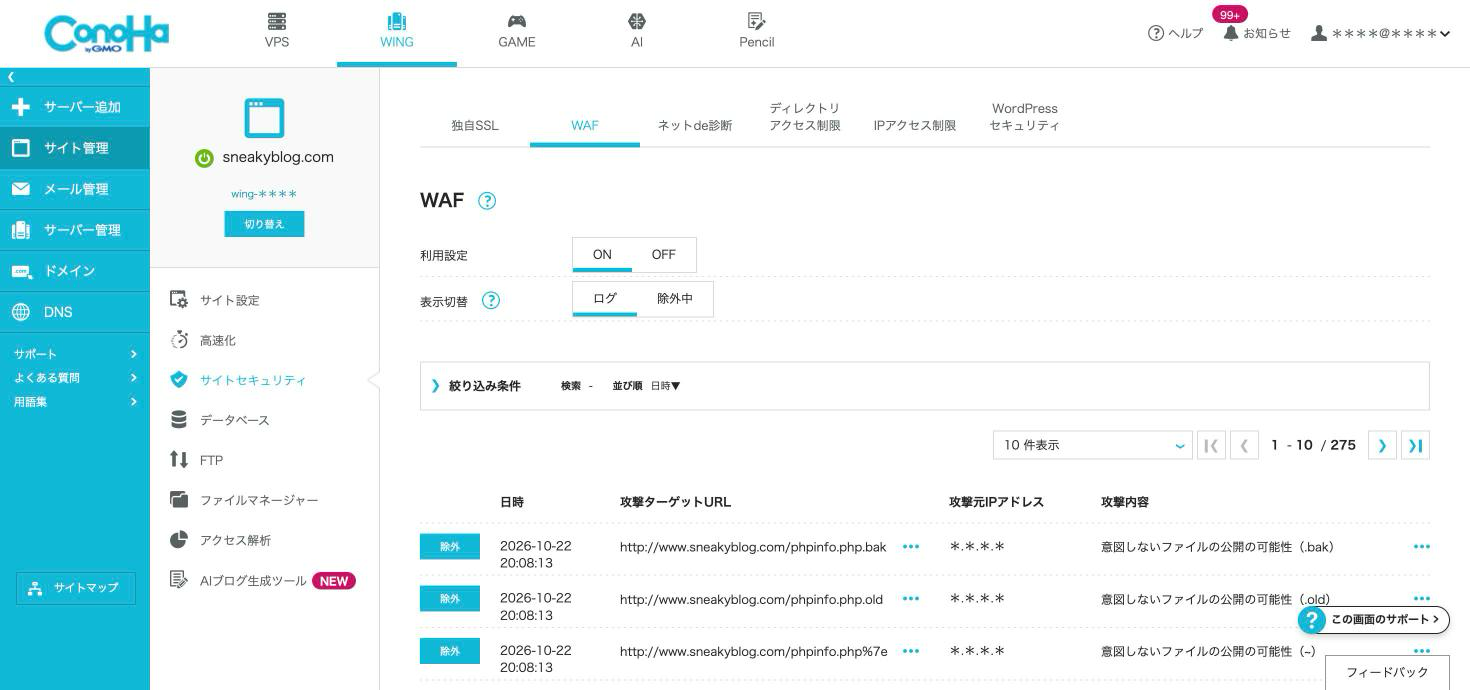The height and width of the screenshot is (690, 1470).
Task: Click the 切り替え site switch button
Action: tap(264, 224)
